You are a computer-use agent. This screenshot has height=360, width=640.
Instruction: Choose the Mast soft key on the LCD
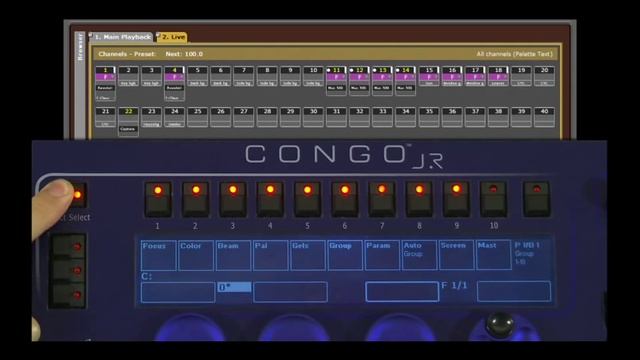[x=493, y=255]
